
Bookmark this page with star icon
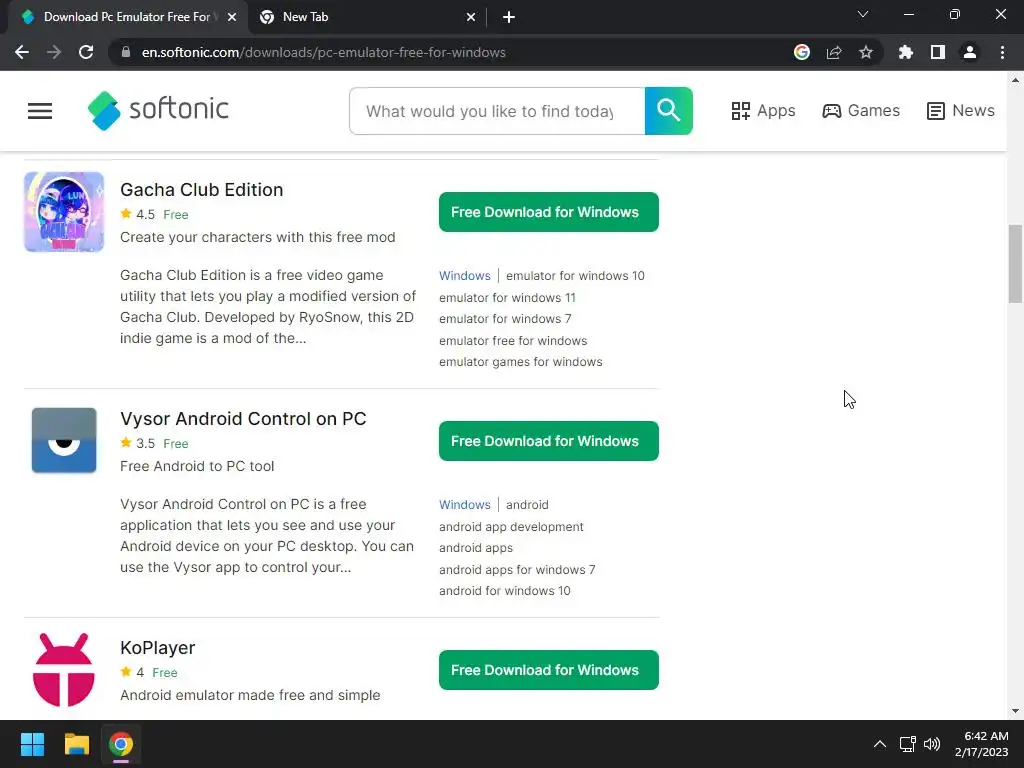[x=866, y=52]
